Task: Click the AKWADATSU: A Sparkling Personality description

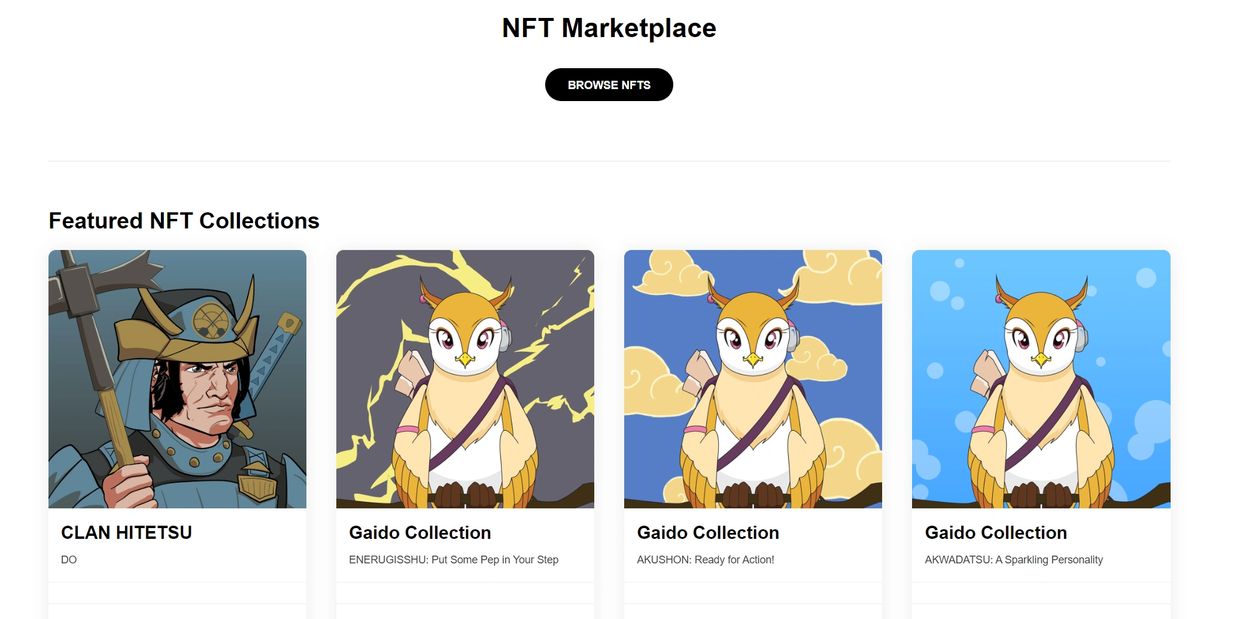Action: tap(1014, 560)
